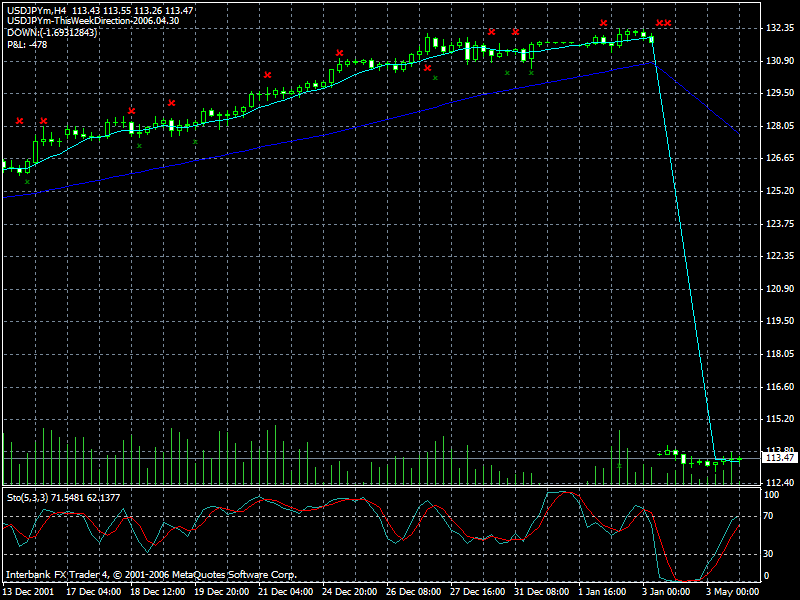Click the stochastic 70 level label
This screenshot has height=600, width=800.
pos(768,516)
